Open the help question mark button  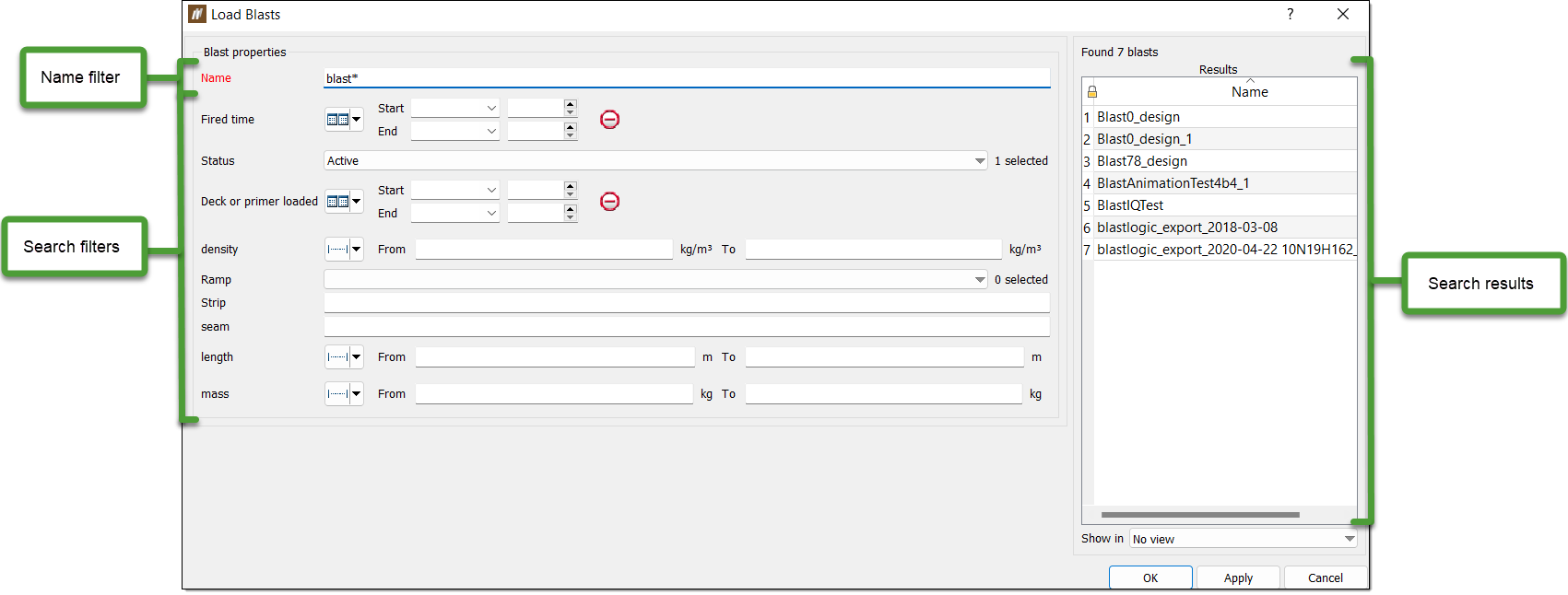[x=1290, y=14]
